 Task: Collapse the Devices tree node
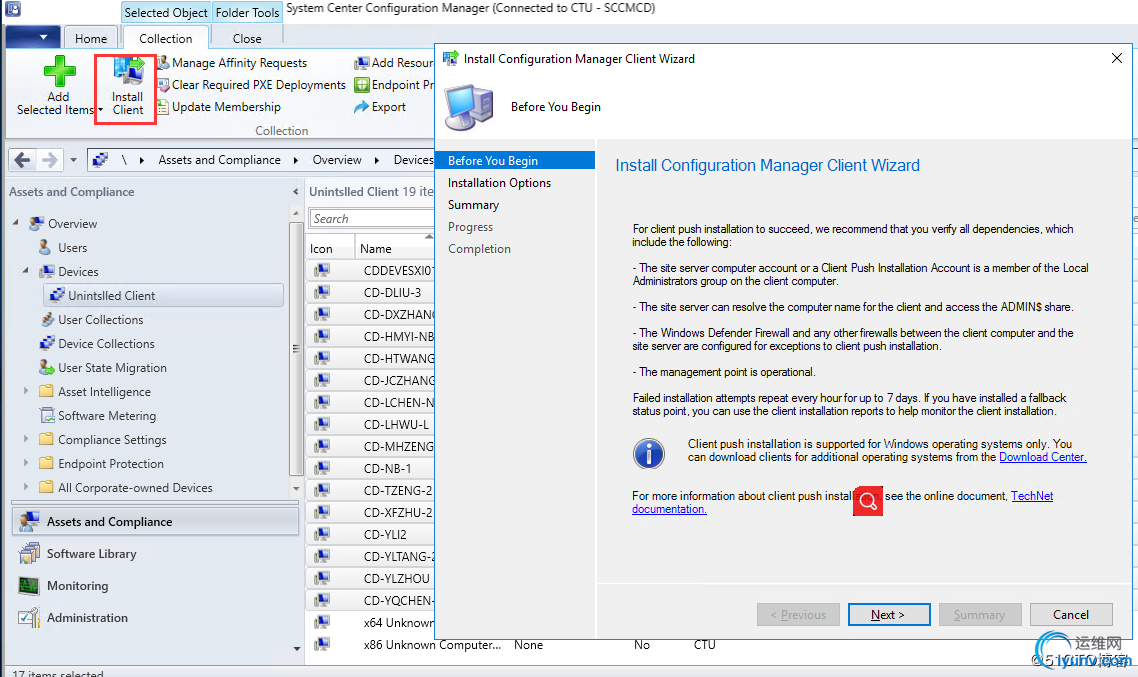coord(26,271)
